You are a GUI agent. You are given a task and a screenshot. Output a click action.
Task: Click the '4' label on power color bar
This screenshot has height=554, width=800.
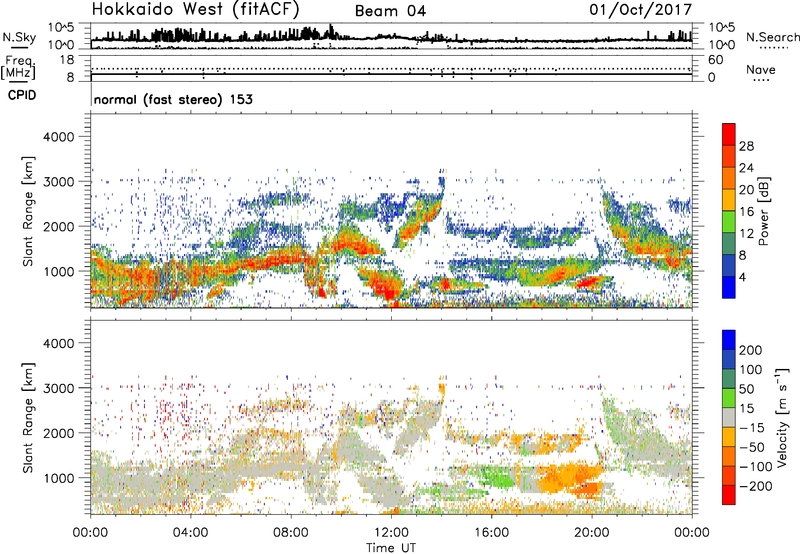coord(742,278)
